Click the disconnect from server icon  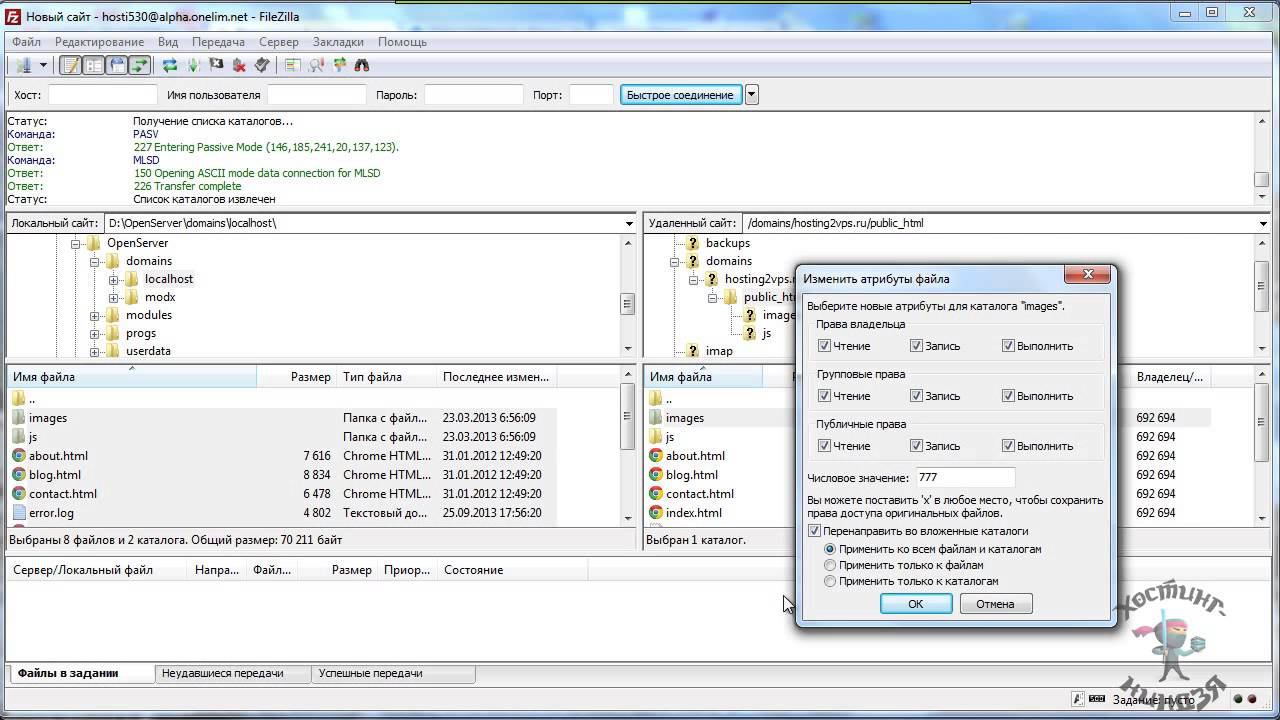[x=239, y=66]
